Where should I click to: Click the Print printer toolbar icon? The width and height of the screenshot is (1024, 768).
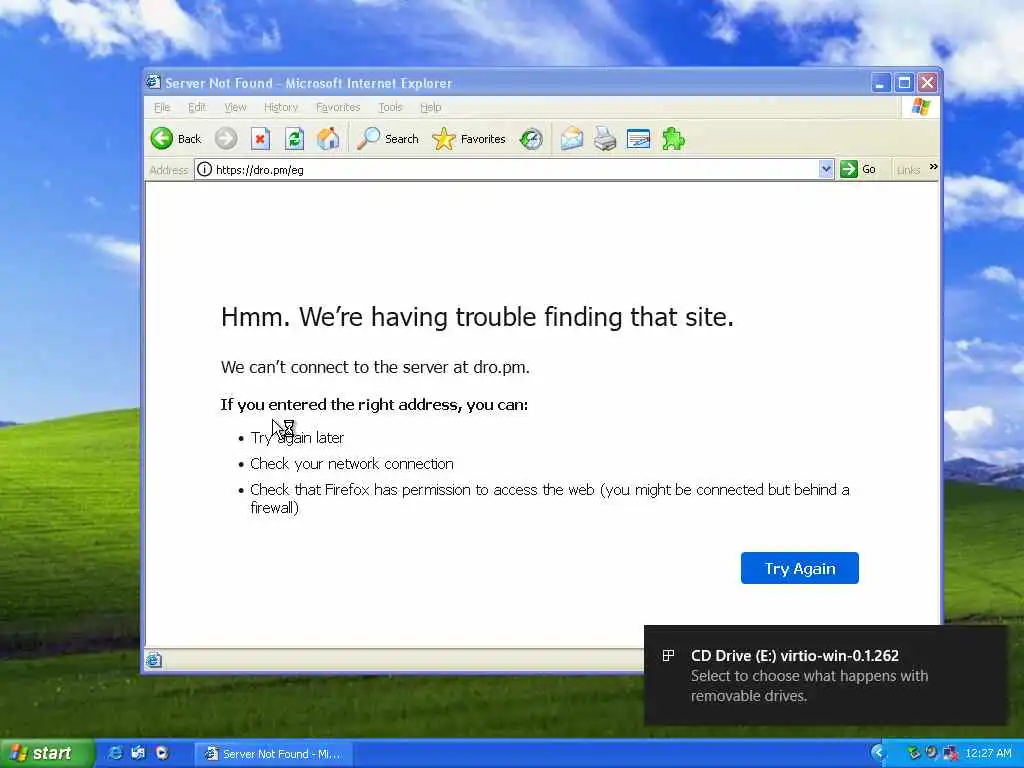click(605, 138)
